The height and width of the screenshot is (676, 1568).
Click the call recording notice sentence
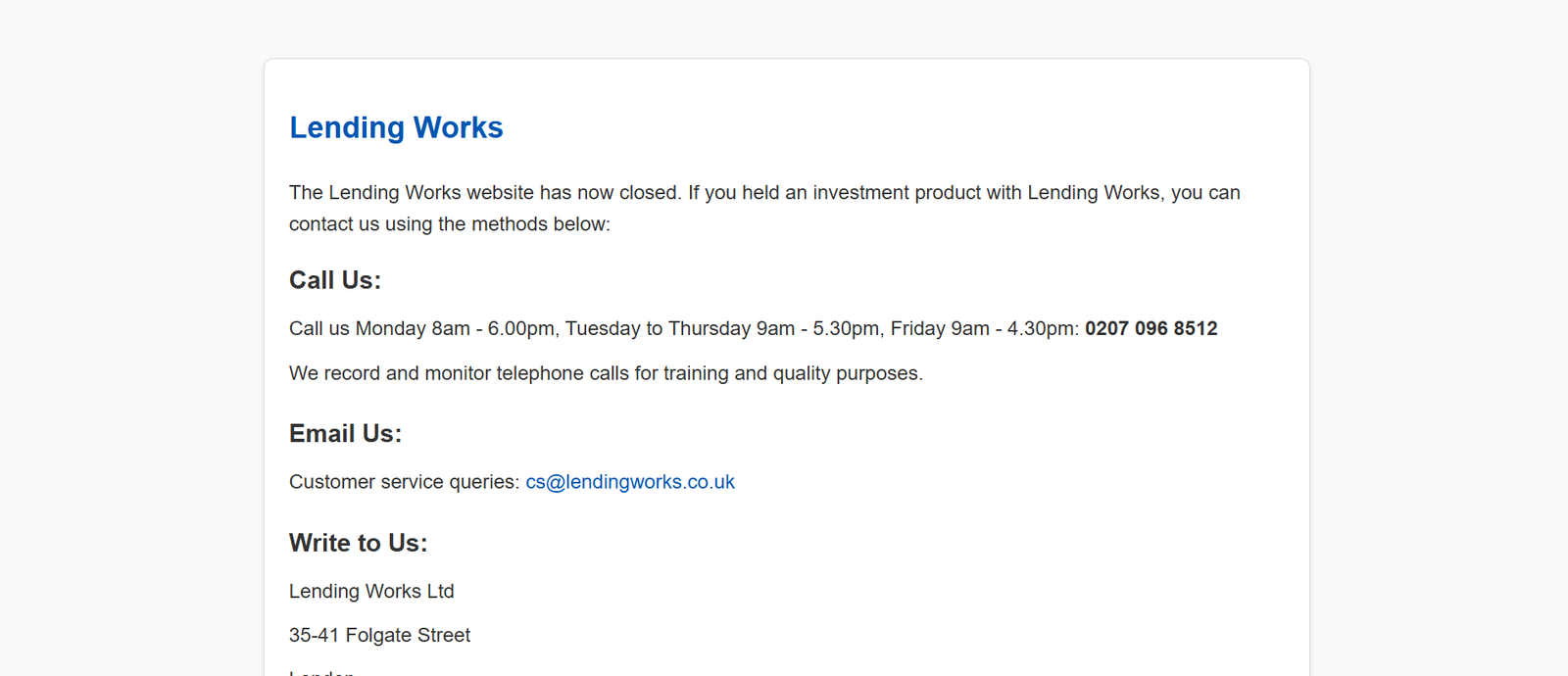pos(606,373)
